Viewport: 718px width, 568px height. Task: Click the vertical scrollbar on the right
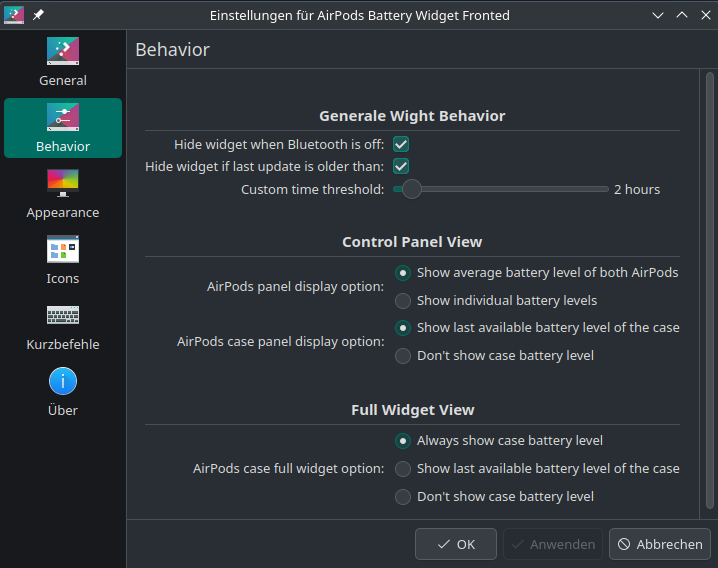click(x=710, y=290)
